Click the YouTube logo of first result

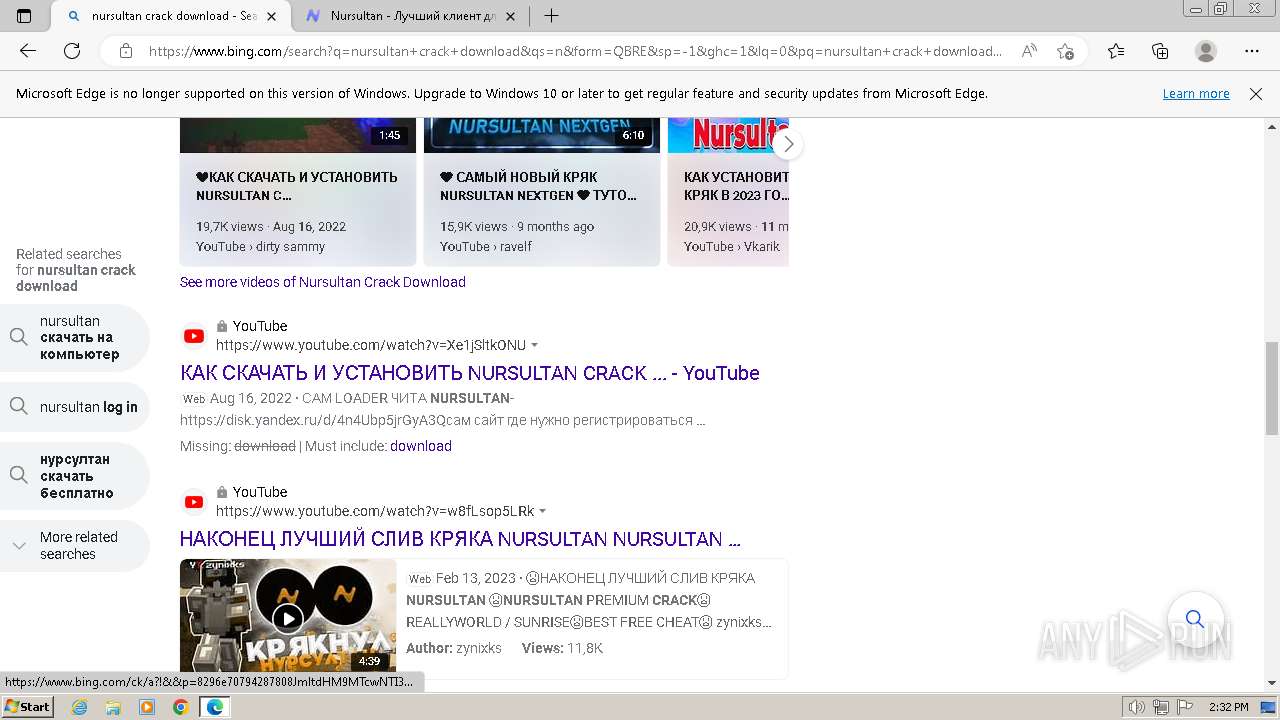(x=194, y=336)
